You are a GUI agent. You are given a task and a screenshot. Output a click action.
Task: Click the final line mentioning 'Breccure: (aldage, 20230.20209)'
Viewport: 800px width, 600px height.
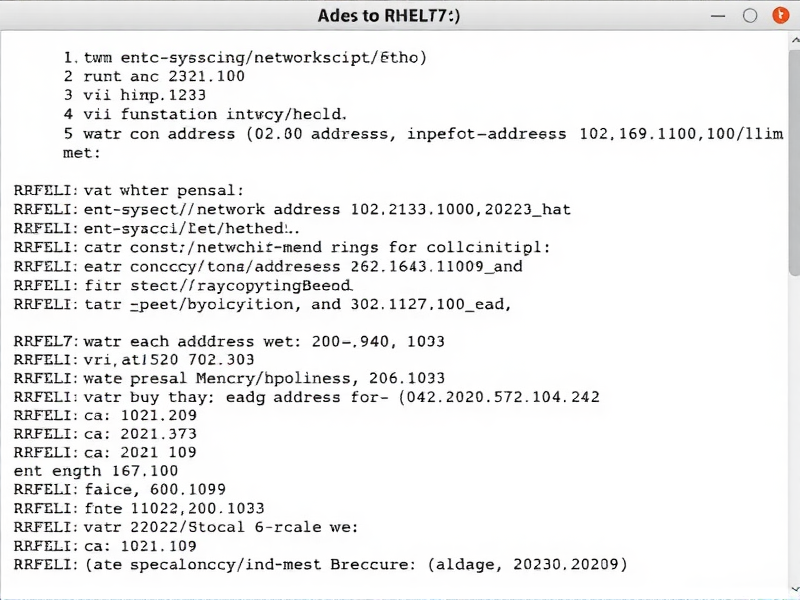pos(320,564)
